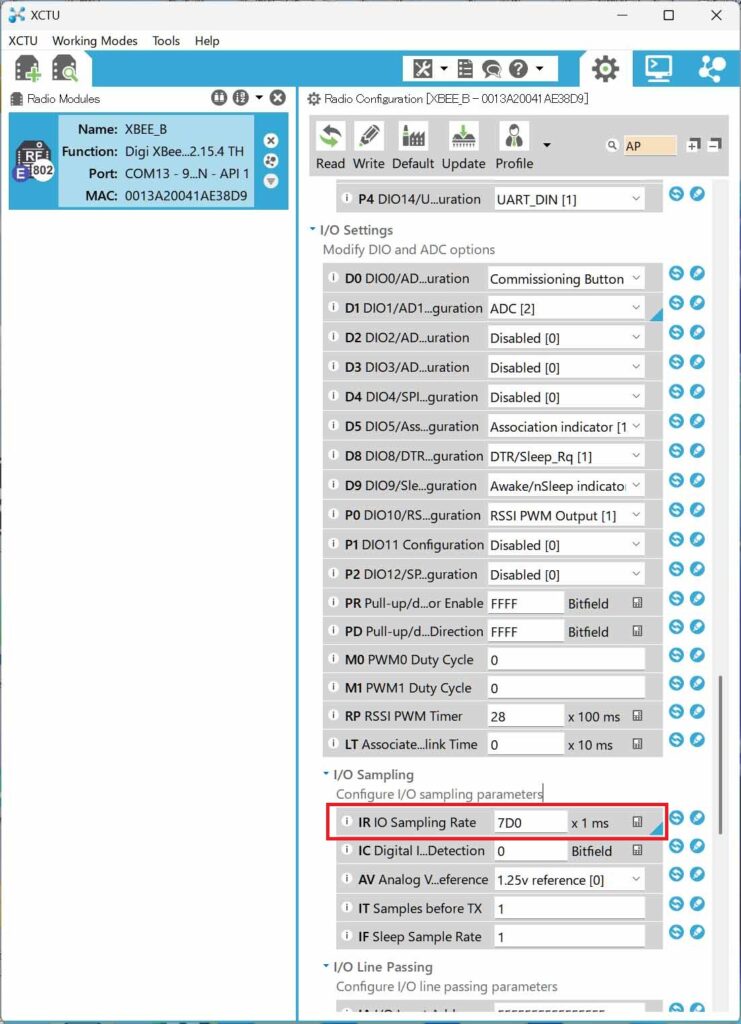Open the Radio Modules panel menu arrow
Screen dimensions: 741x1024
click(x=259, y=98)
